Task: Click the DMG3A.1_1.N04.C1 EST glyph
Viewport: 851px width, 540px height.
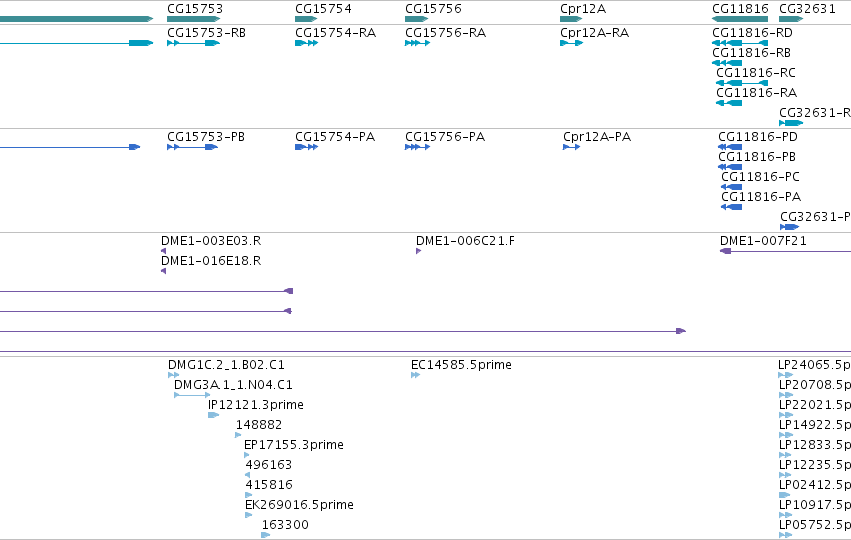Action: coord(192,395)
